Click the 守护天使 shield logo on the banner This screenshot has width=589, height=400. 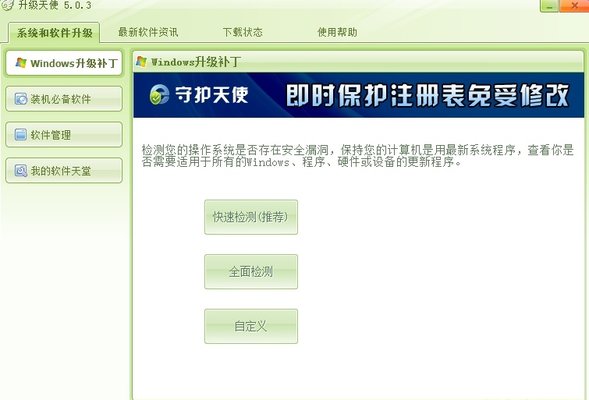(159, 94)
